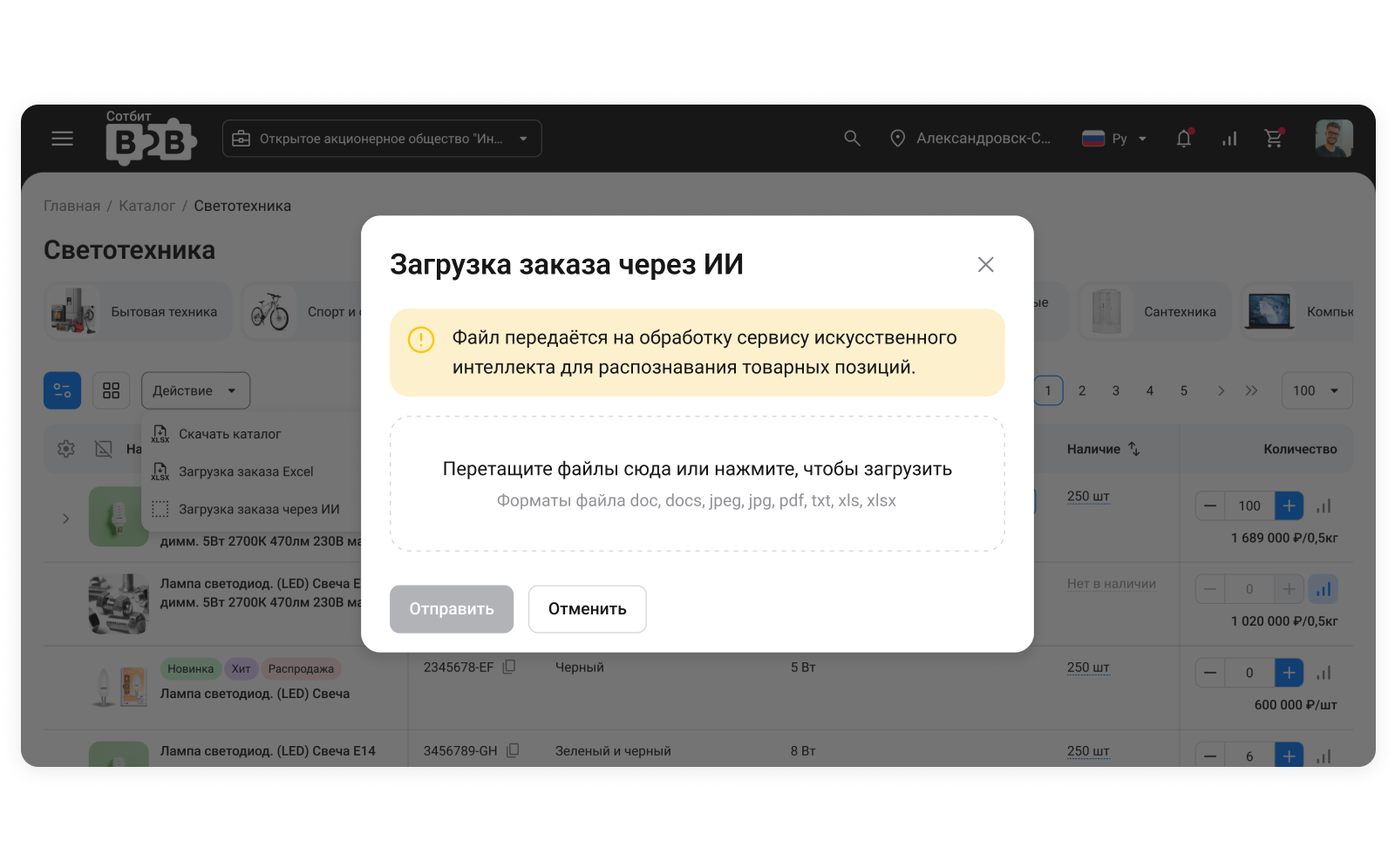The width and height of the screenshot is (1395, 868).
Task: Open the shopping cart
Action: pyautogui.click(x=1274, y=139)
